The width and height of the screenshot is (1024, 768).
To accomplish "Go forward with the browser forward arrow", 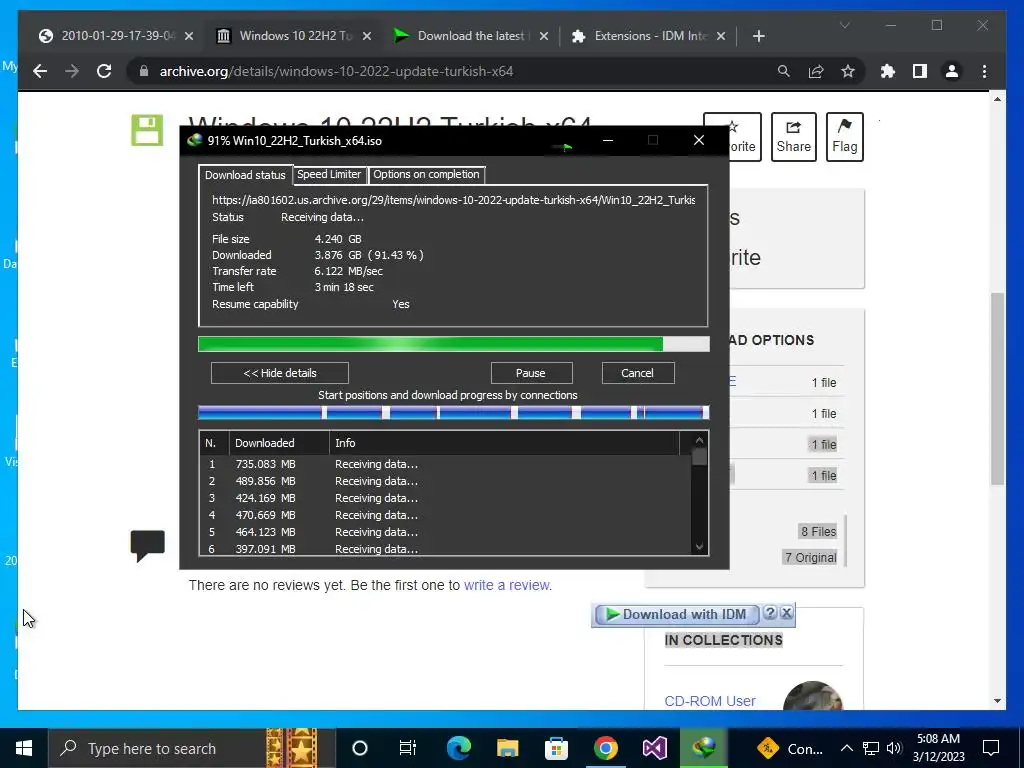I will point(72,71).
